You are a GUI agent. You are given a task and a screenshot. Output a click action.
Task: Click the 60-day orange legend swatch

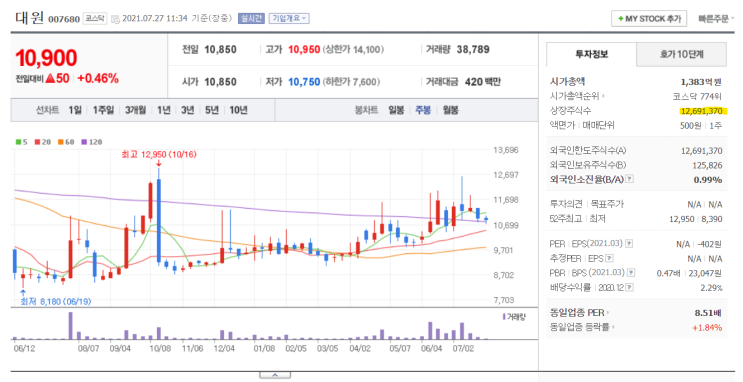(x=61, y=142)
